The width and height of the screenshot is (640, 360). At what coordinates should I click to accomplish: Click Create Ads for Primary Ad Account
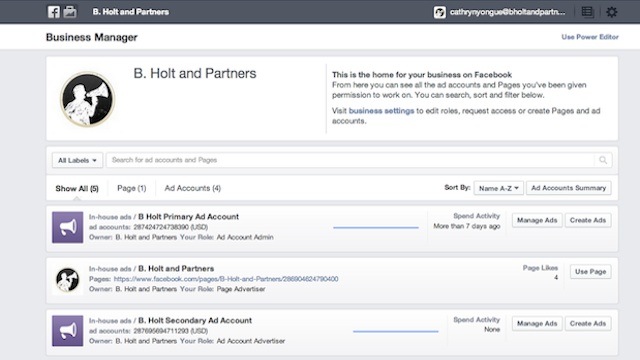[588, 220]
